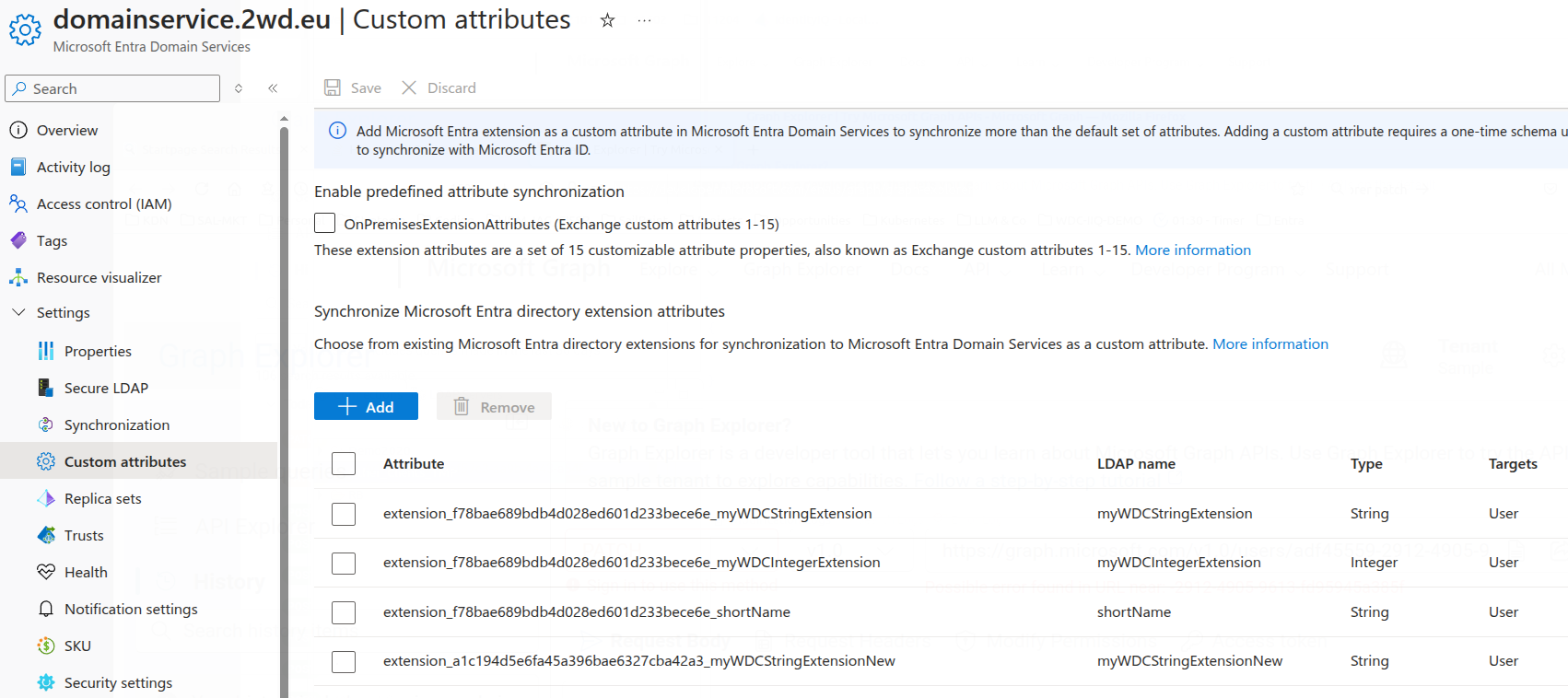The height and width of the screenshot is (698, 1568).
Task: Click extension_a1c194d5e6fa45a396bae6327cba42a3_myWDCStringExtensionNew attribute text
Action: (x=639, y=661)
